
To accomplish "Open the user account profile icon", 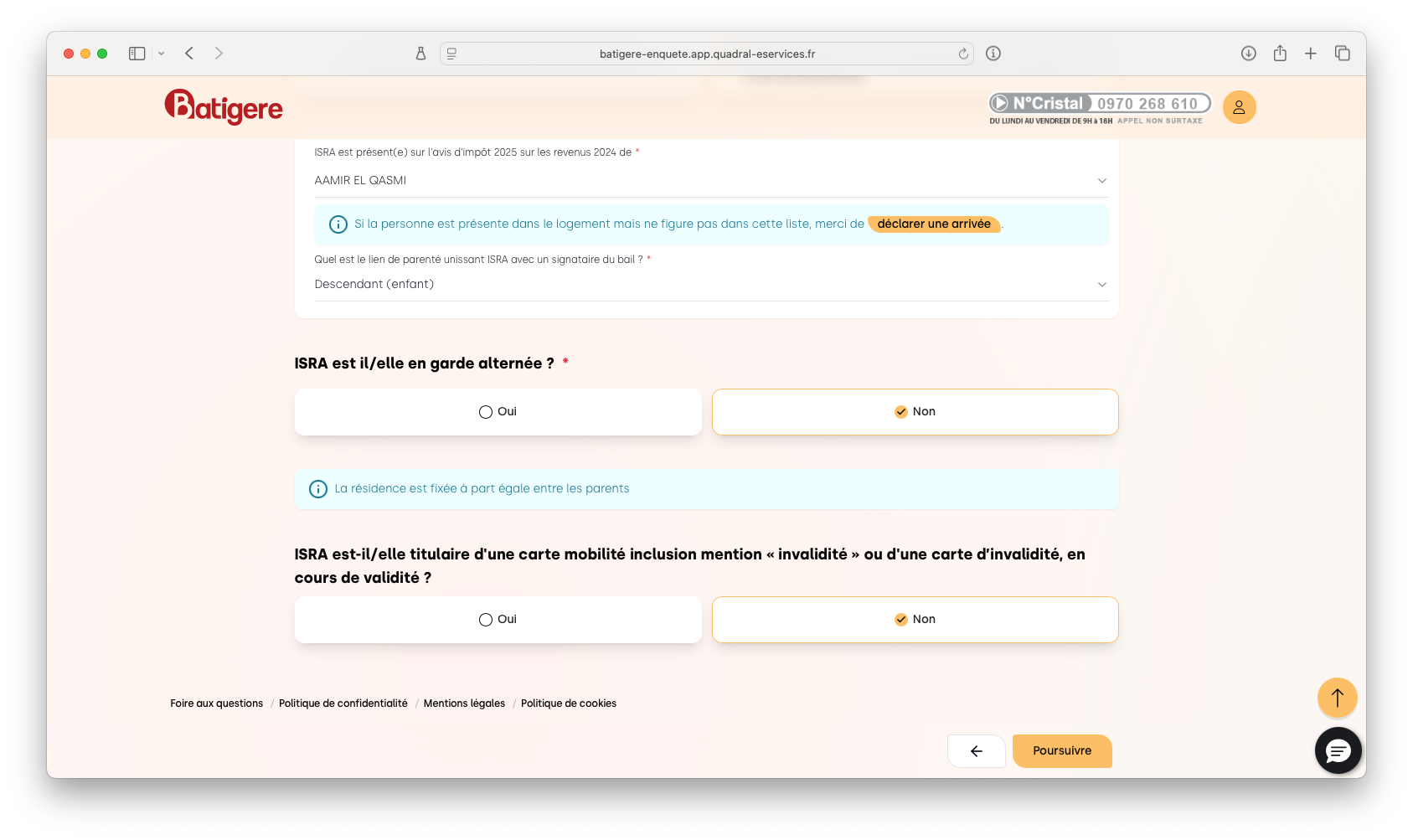I will [x=1239, y=107].
